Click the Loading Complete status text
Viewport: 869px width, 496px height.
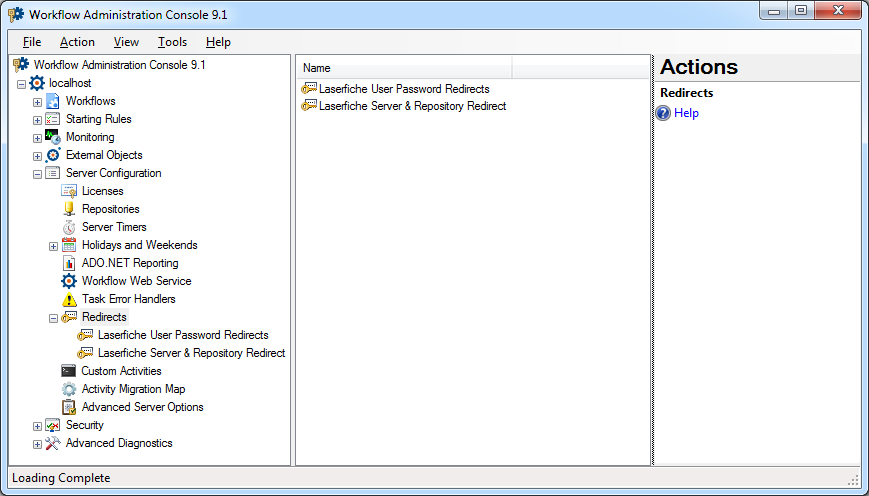tap(61, 478)
